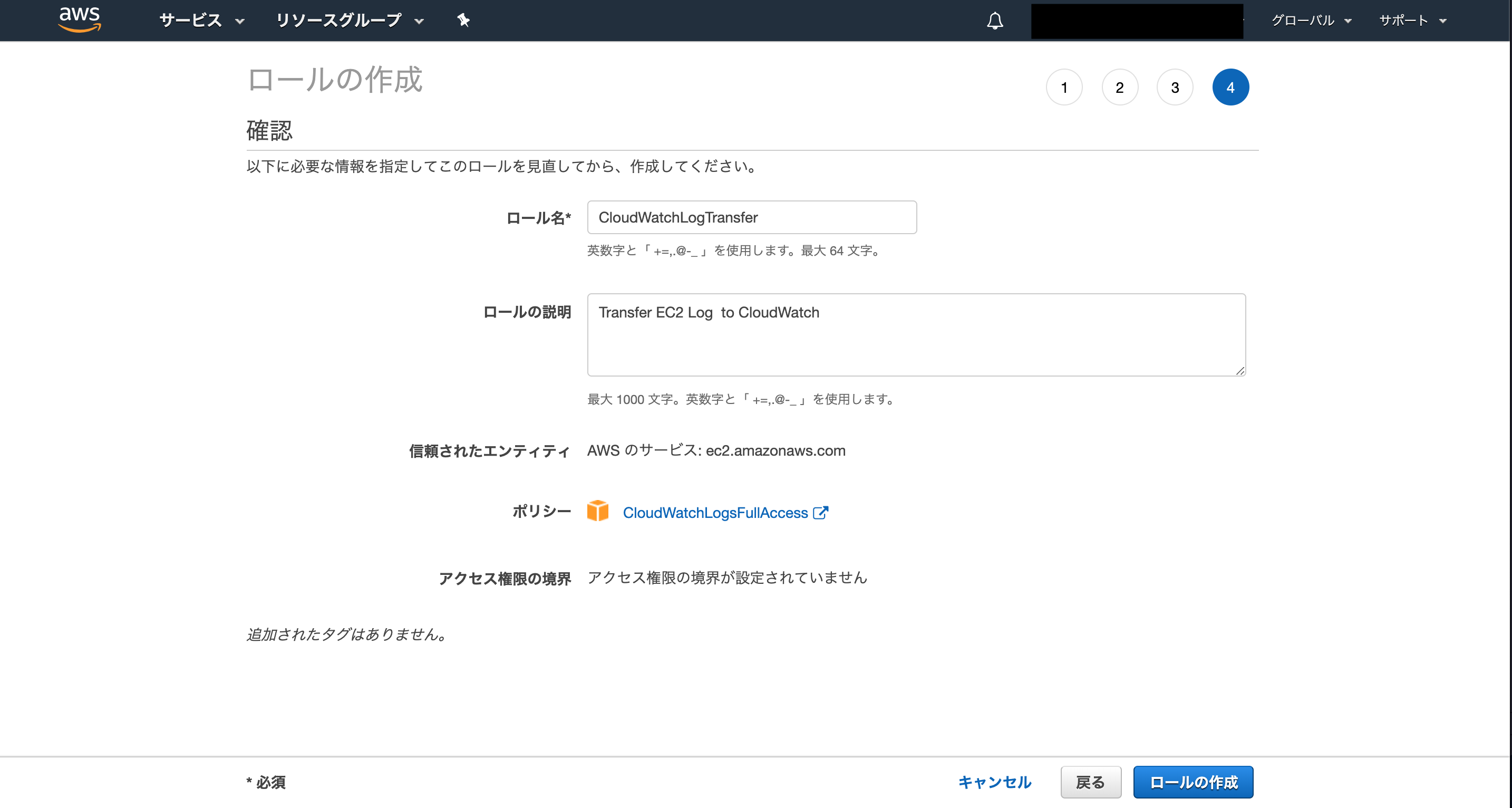Cancel role creation with キャンセル
1512x808 pixels.
point(994,782)
